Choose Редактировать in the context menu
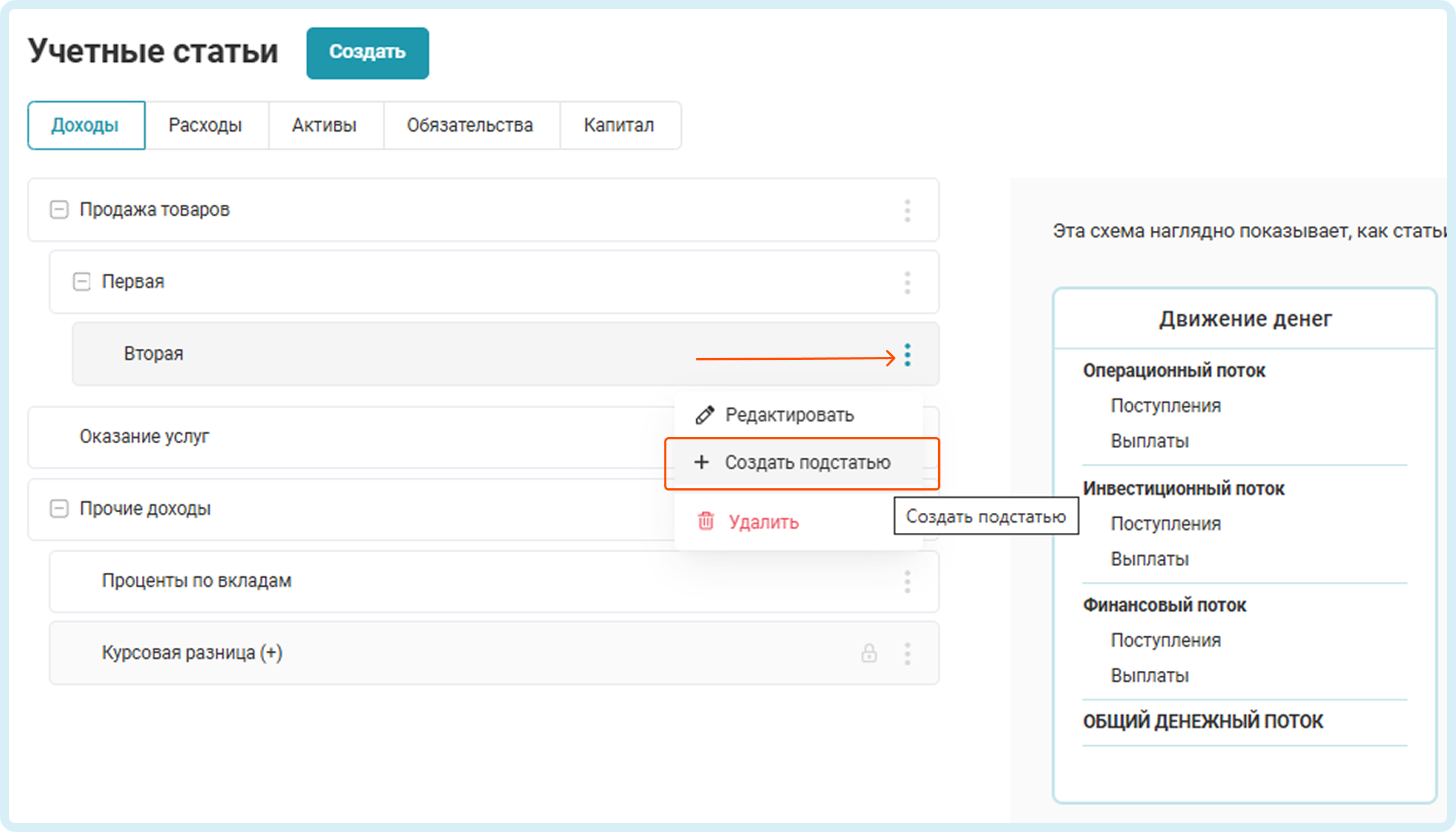This screenshot has height=832, width=1456. click(789, 415)
